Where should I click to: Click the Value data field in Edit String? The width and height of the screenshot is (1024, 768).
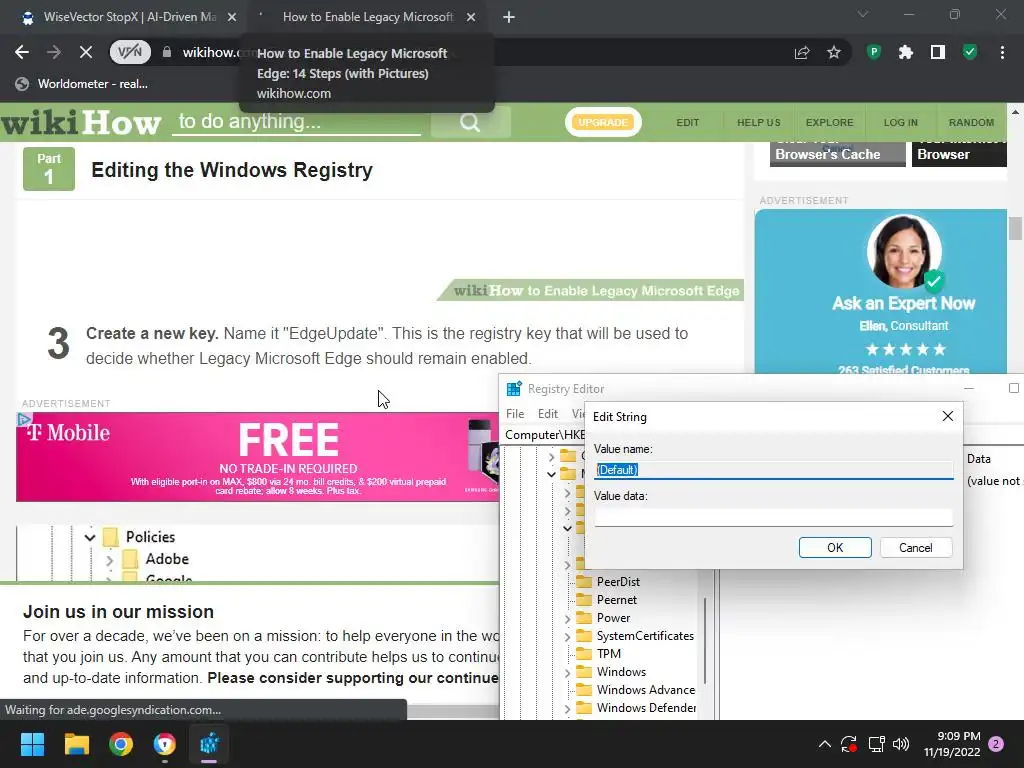773,517
